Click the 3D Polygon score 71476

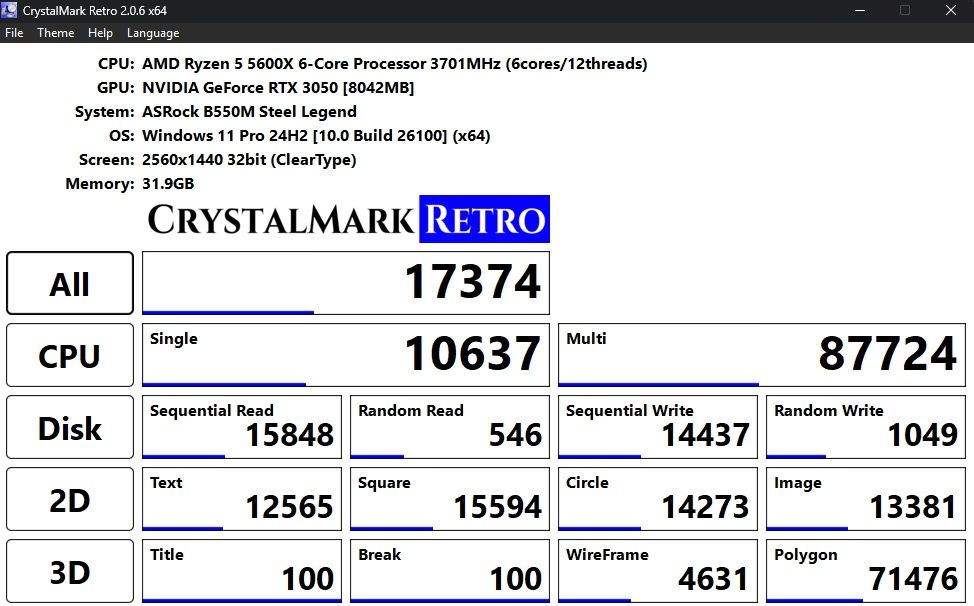pyautogui.click(x=866, y=571)
